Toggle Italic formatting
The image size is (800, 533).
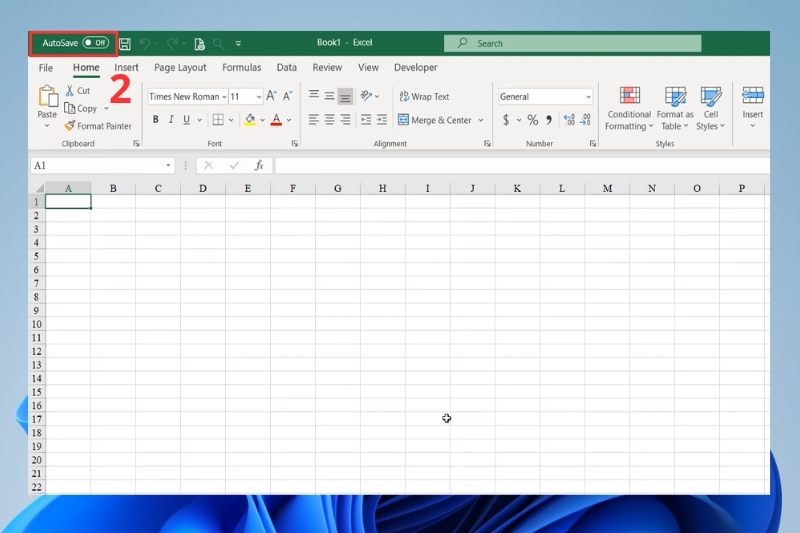point(171,119)
